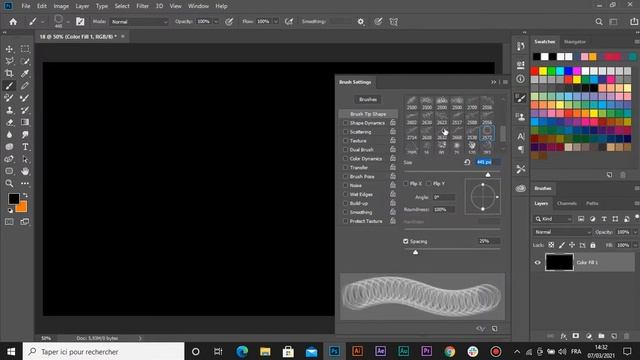Toggle the brush settings panel button in options bar
This screenshot has width=640, height=360.
80,22
